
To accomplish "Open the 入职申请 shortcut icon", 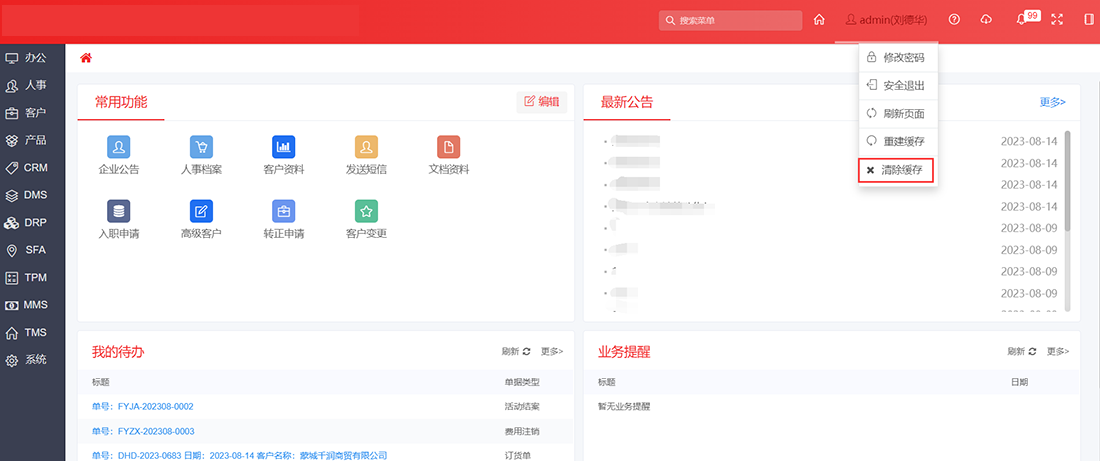I will pos(119,211).
